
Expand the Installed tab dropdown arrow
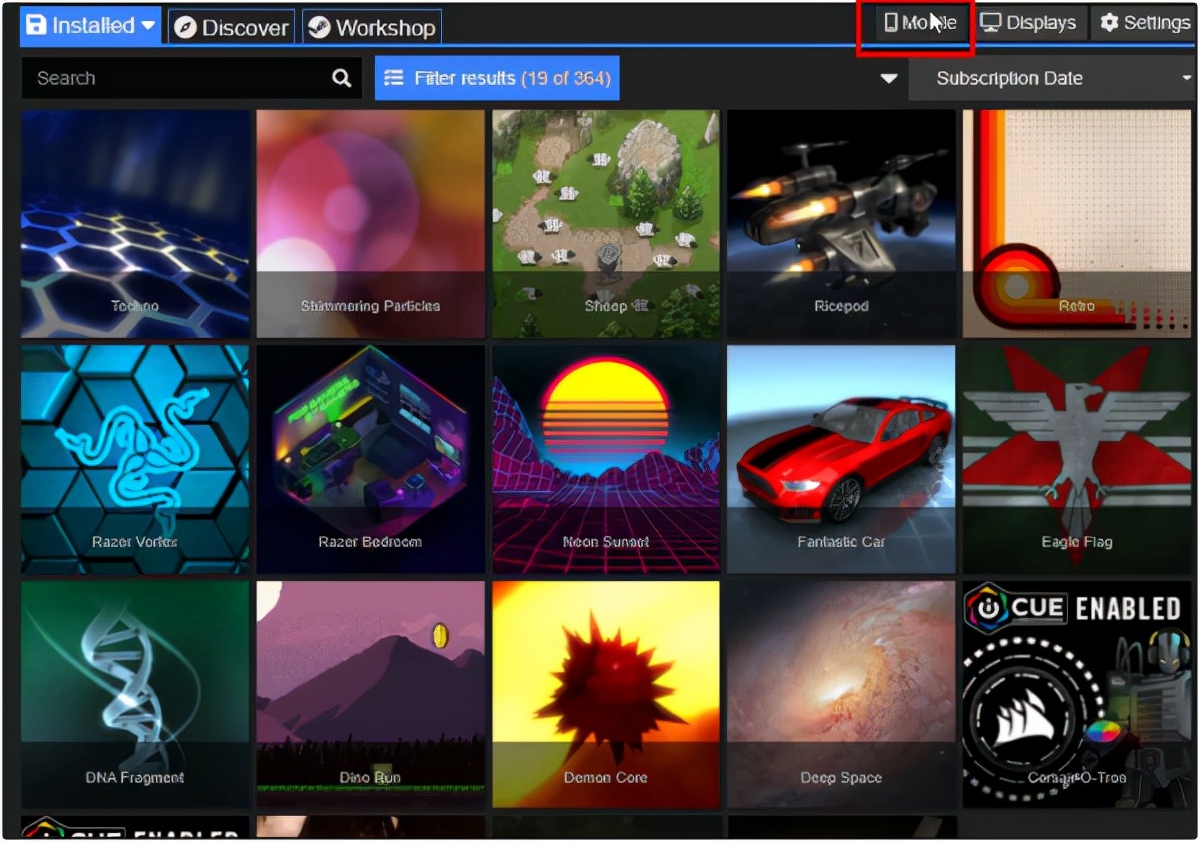(148, 25)
